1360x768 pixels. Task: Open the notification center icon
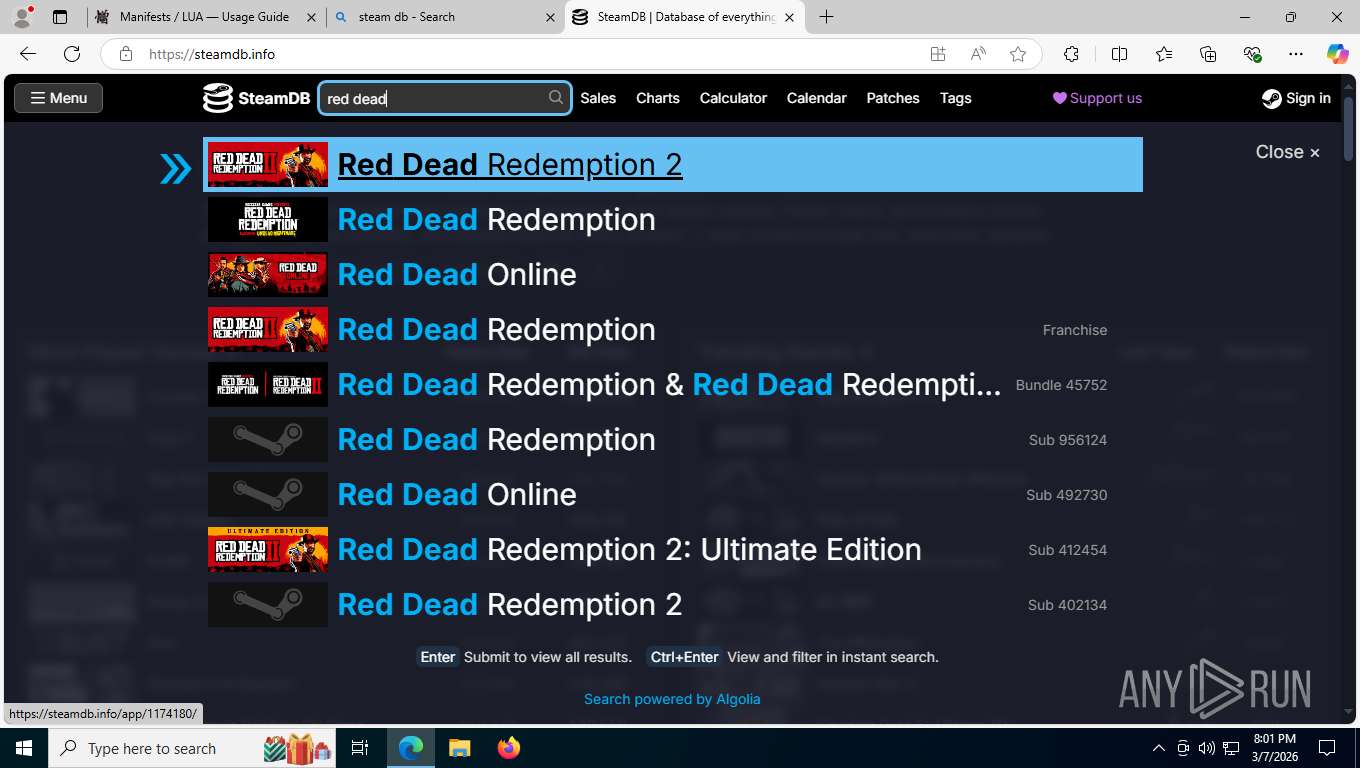[x=1327, y=748]
